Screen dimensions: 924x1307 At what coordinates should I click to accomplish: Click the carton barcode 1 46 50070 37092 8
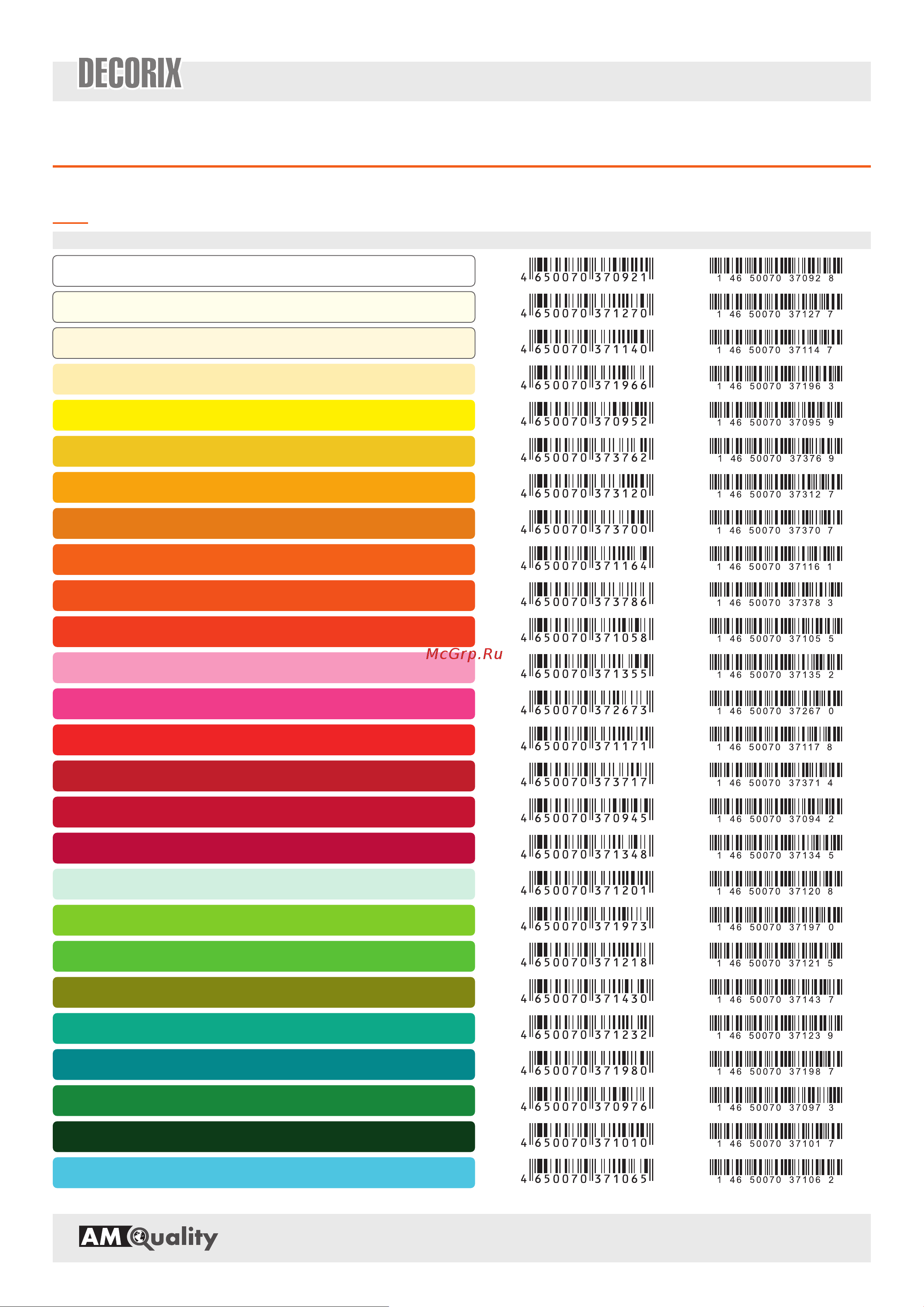(x=775, y=270)
